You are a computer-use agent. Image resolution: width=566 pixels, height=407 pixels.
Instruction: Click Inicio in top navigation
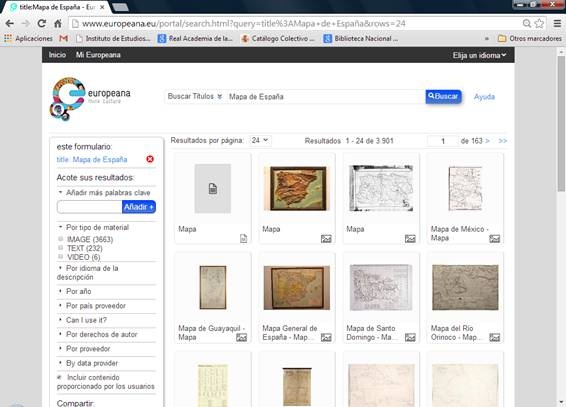57,55
